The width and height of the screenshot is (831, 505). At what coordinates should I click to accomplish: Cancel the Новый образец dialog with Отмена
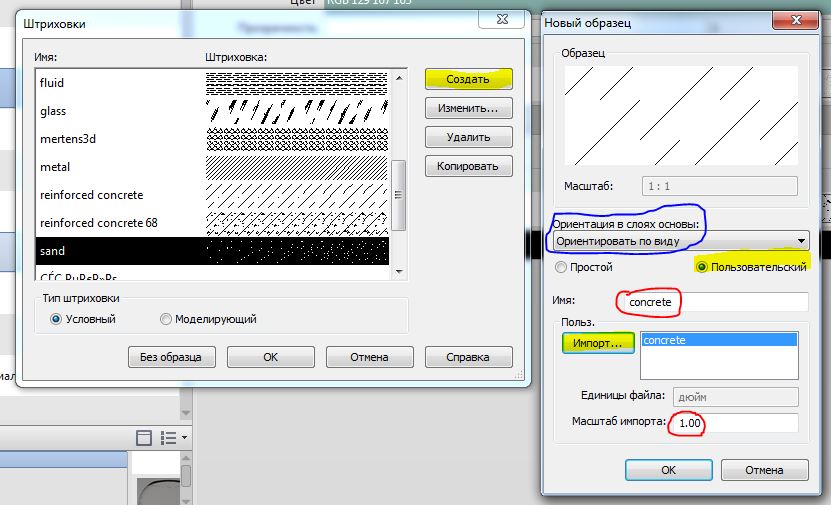[764, 470]
